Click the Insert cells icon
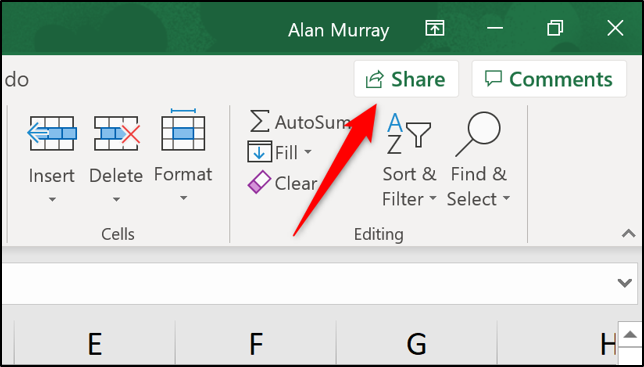This screenshot has height=367, width=644. (52, 133)
